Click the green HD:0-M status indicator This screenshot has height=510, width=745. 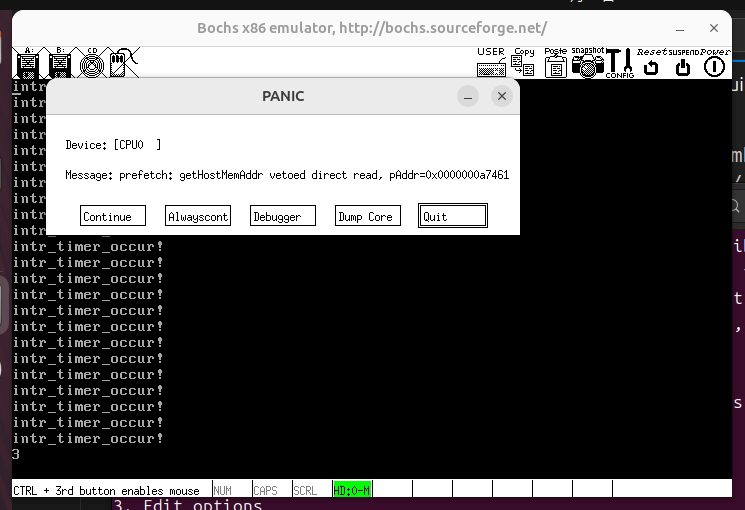coord(352,490)
